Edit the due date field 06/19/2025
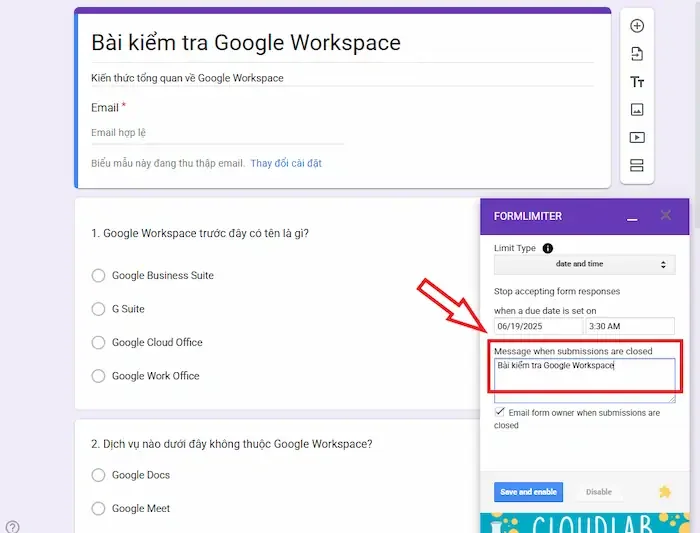 538,326
